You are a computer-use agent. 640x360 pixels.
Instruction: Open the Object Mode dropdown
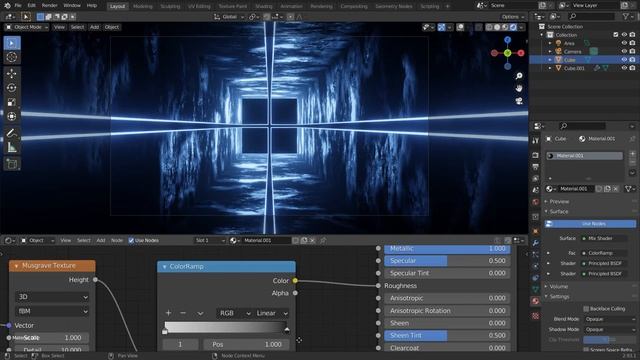pos(27,27)
